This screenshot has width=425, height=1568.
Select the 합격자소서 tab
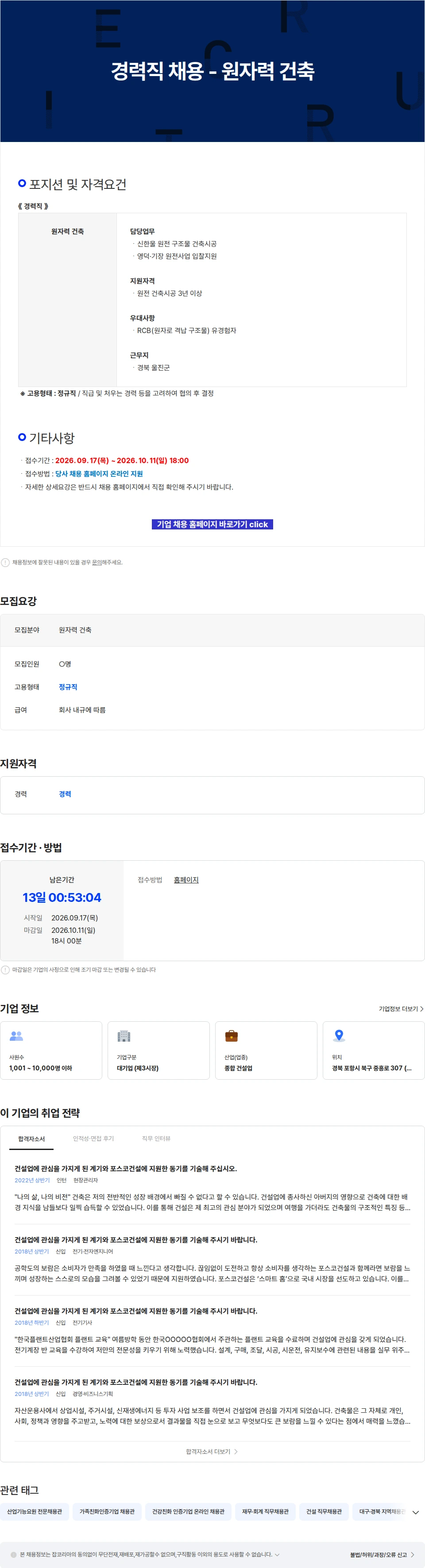coord(31,1138)
